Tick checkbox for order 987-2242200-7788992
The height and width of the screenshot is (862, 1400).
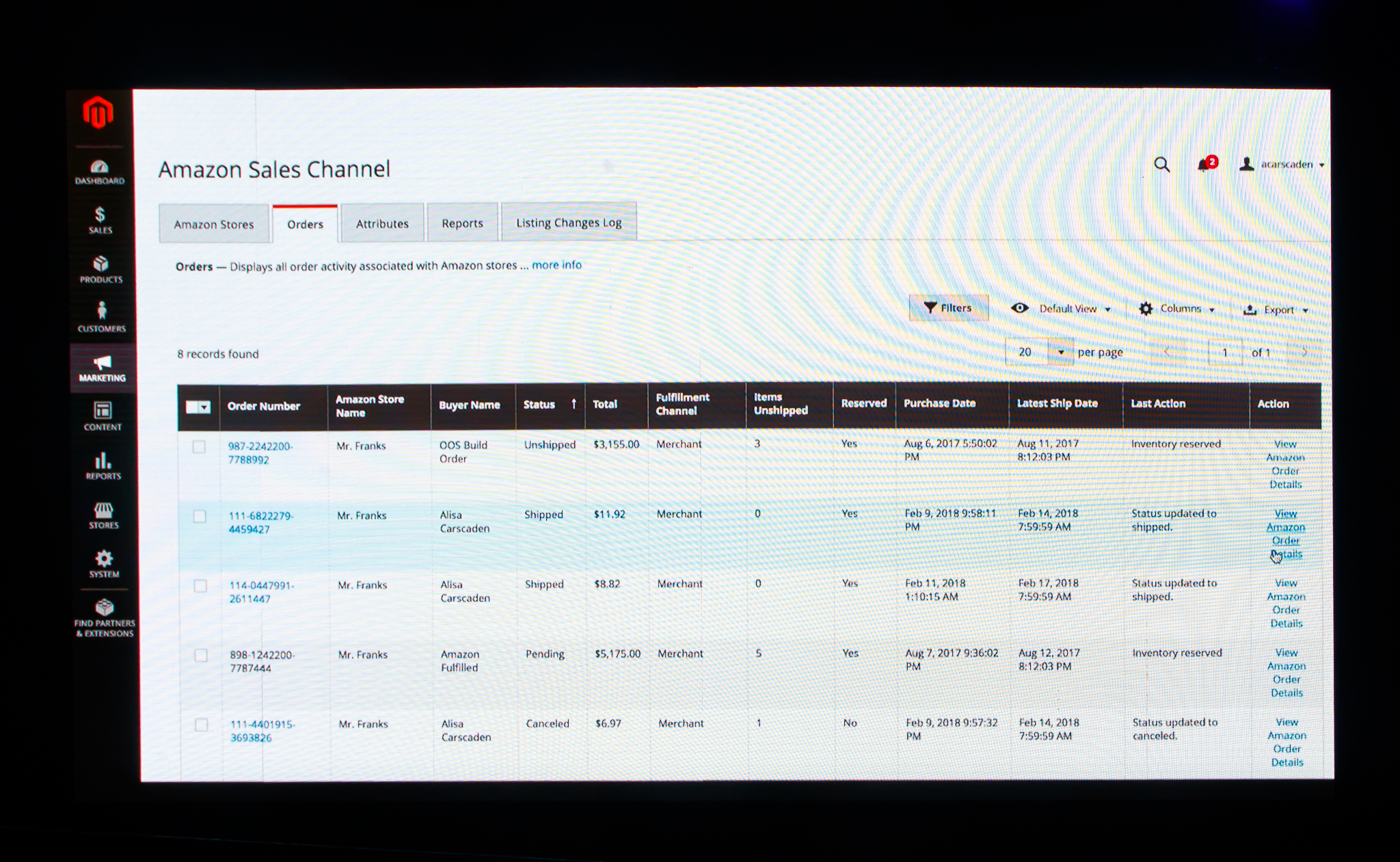pos(199,447)
